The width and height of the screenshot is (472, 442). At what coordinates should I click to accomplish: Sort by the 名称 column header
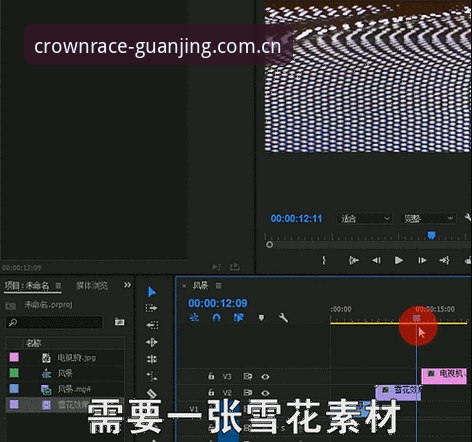click(x=33, y=343)
